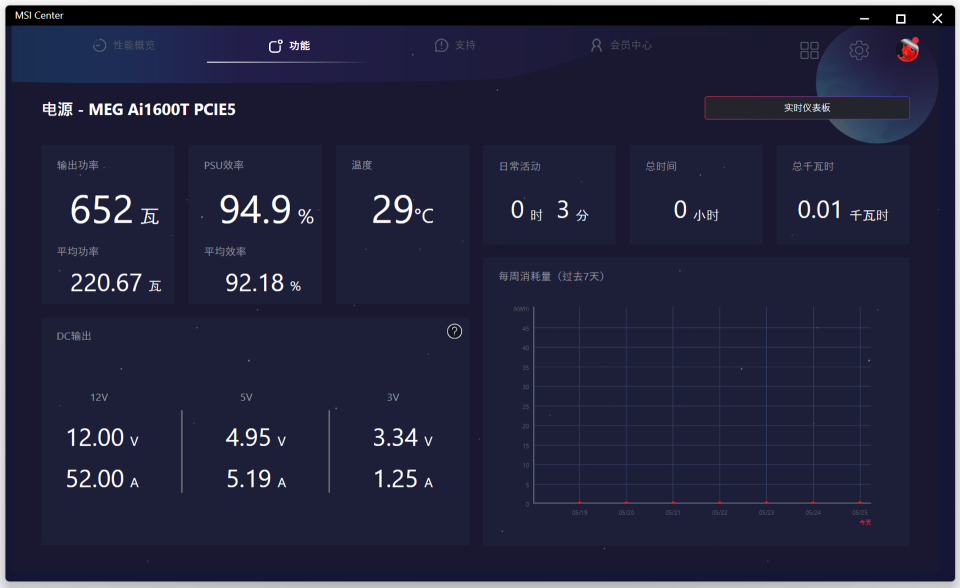The height and width of the screenshot is (588, 960).
Task: Open the 会员中心 tab
Action: coord(621,45)
